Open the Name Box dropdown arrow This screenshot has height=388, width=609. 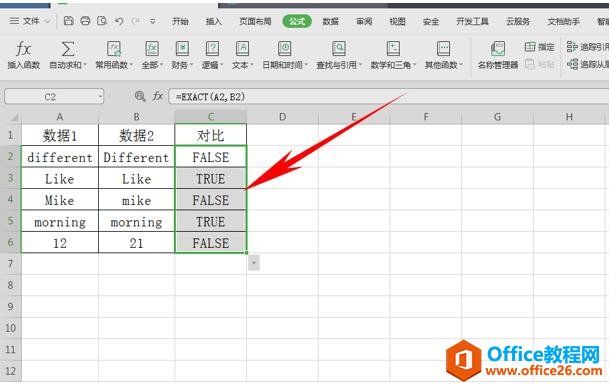pos(100,96)
